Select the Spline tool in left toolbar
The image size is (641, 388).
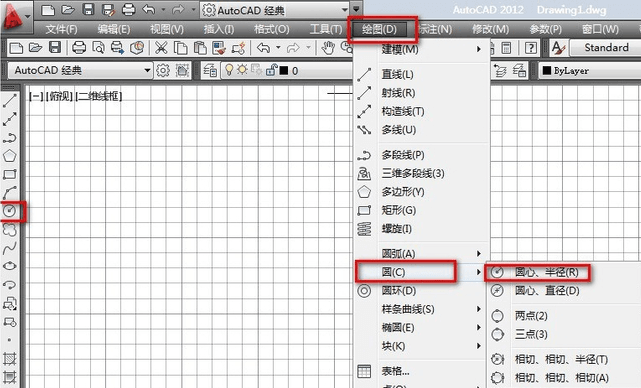(x=9, y=248)
